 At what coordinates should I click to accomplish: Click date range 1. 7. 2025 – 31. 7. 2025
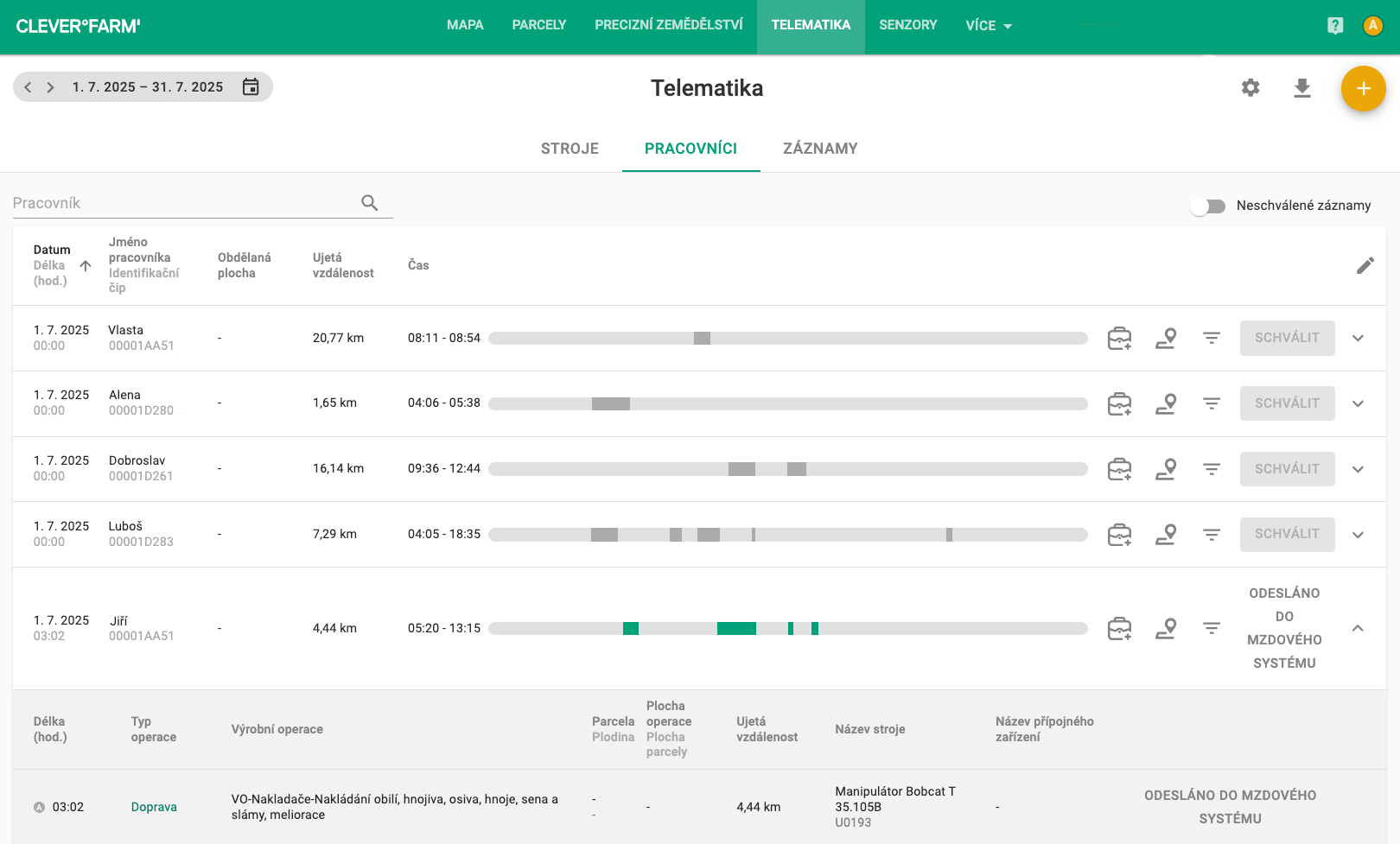(148, 87)
